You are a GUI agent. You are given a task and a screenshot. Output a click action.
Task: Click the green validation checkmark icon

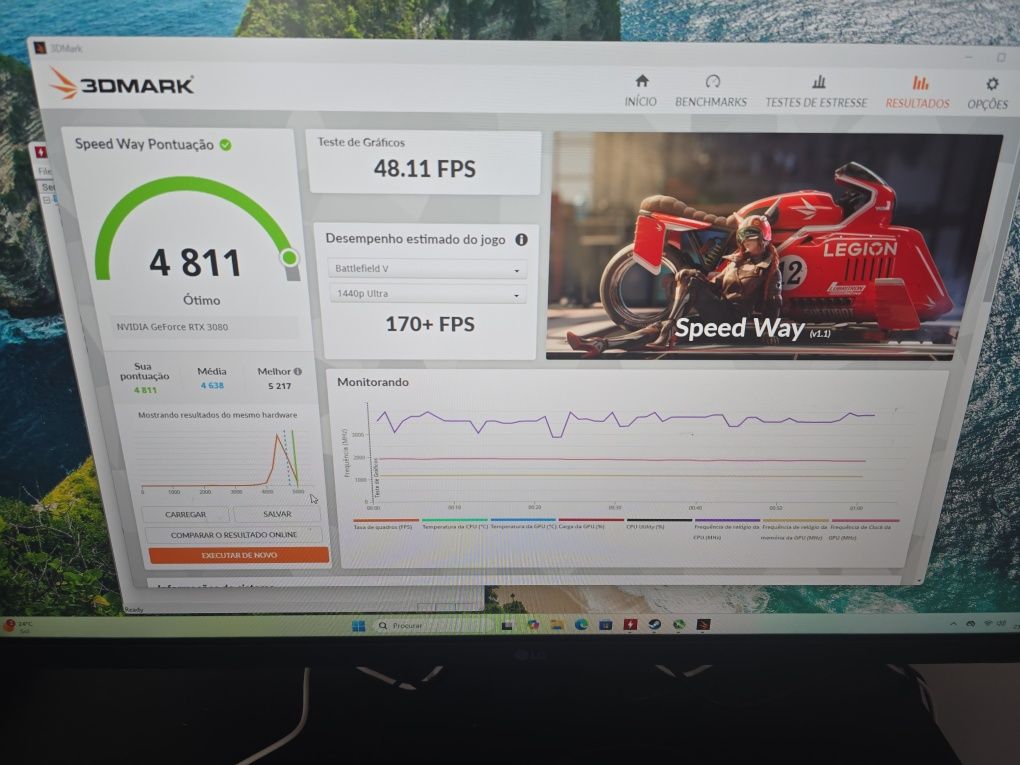pyautogui.click(x=226, y=144)
